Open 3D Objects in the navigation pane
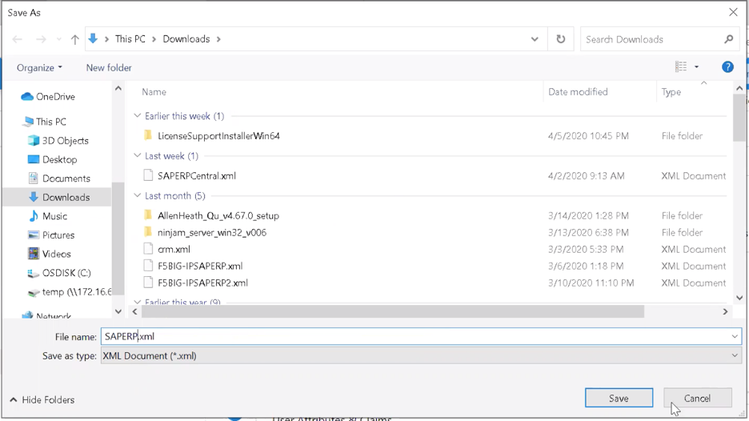Screen dimensions: 749x421 coord(58,140)
